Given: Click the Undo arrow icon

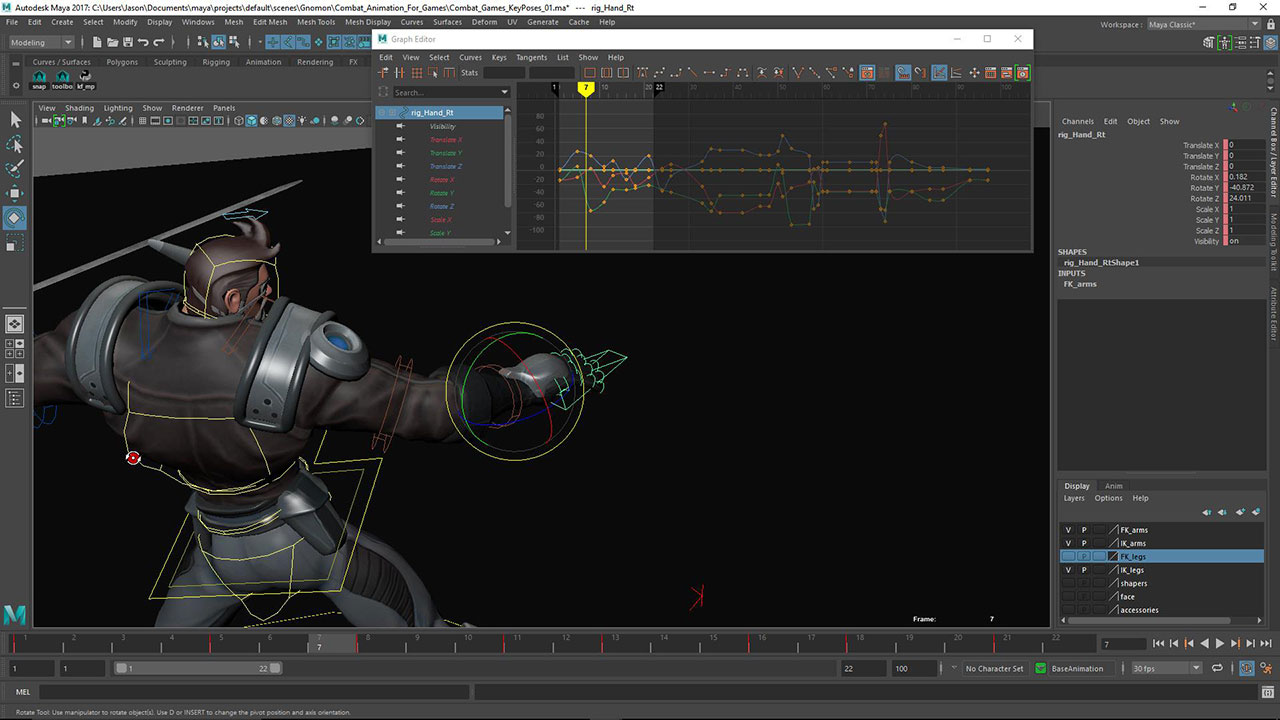Looking at the screenshot, I should [144, 42].
